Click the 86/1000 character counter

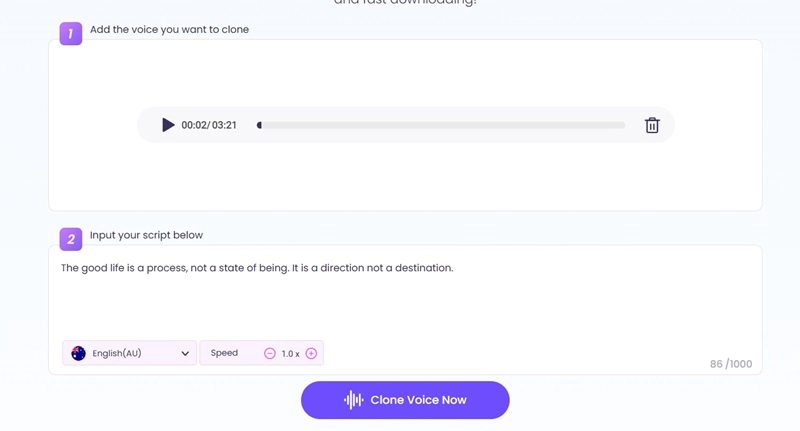(x=731, y=364)
